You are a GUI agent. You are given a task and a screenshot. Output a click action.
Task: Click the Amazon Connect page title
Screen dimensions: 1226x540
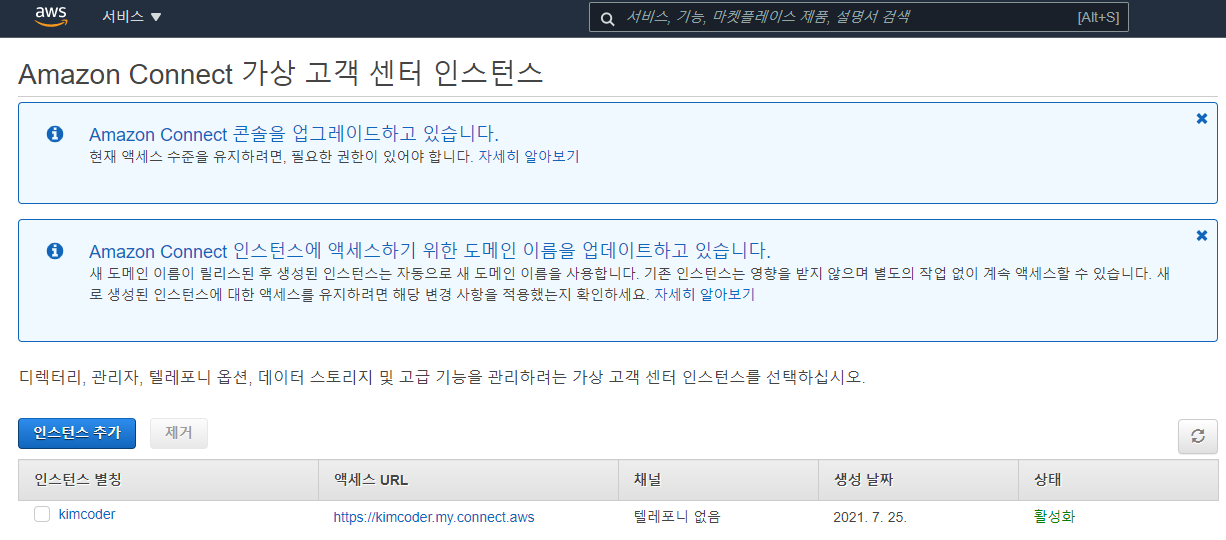click(x=281, y=73)
